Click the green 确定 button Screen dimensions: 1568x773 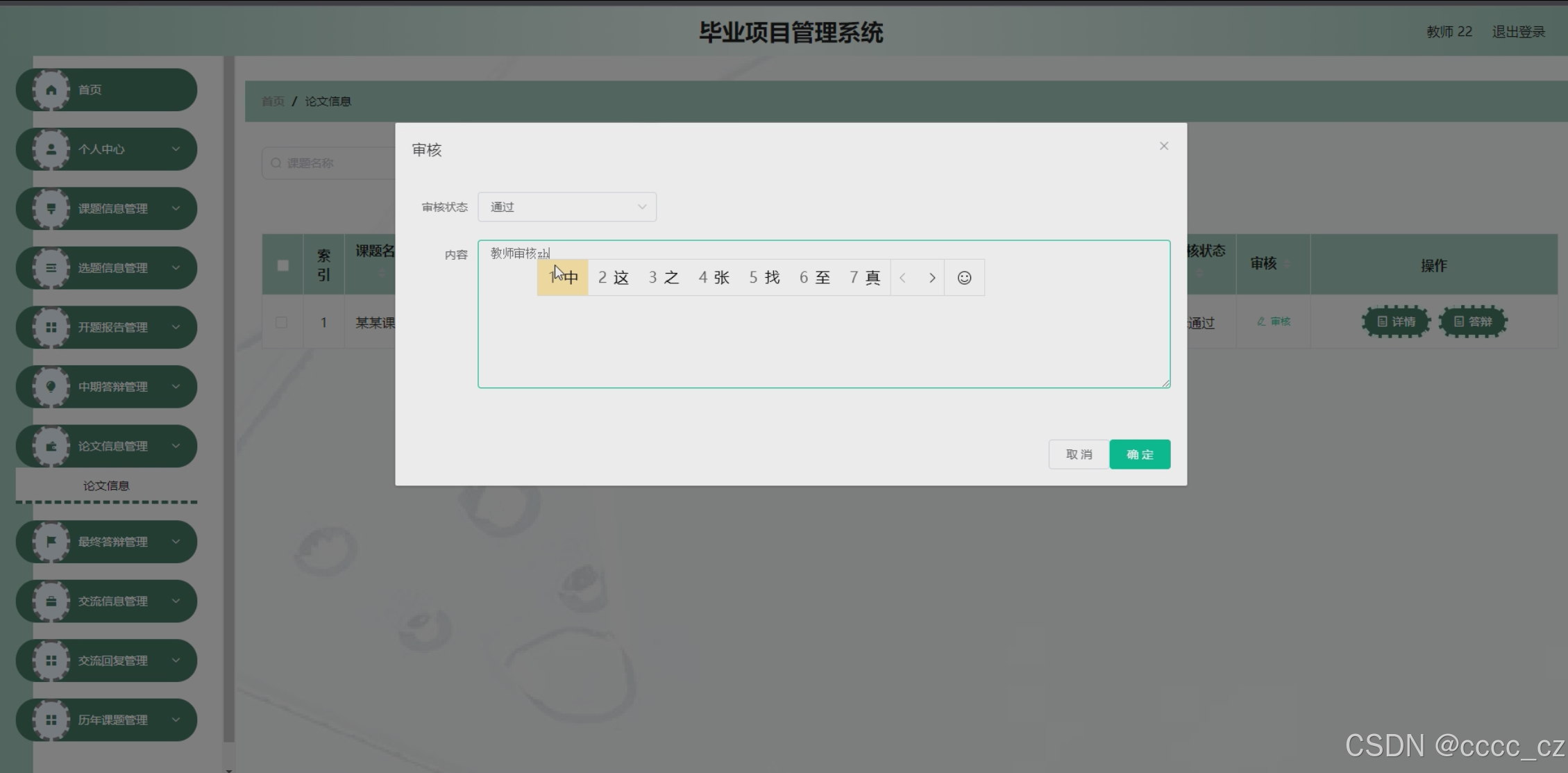tap(1139, 454)
